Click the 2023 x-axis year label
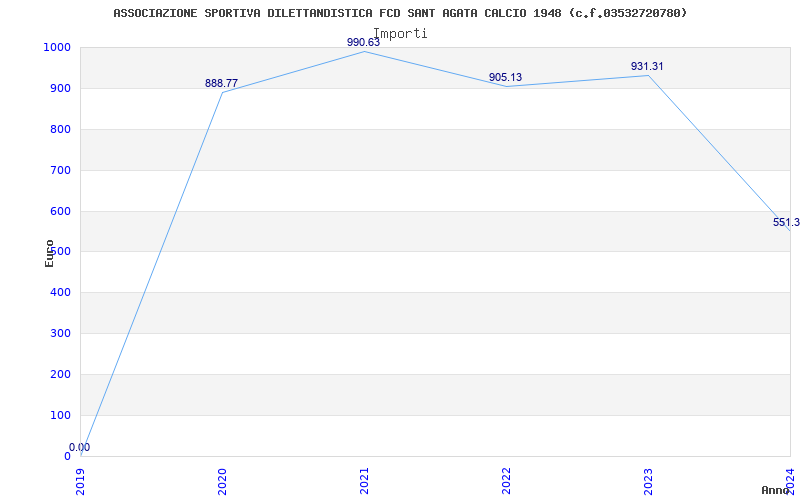The width and height of the screenshot is (800, 500). 647,482
